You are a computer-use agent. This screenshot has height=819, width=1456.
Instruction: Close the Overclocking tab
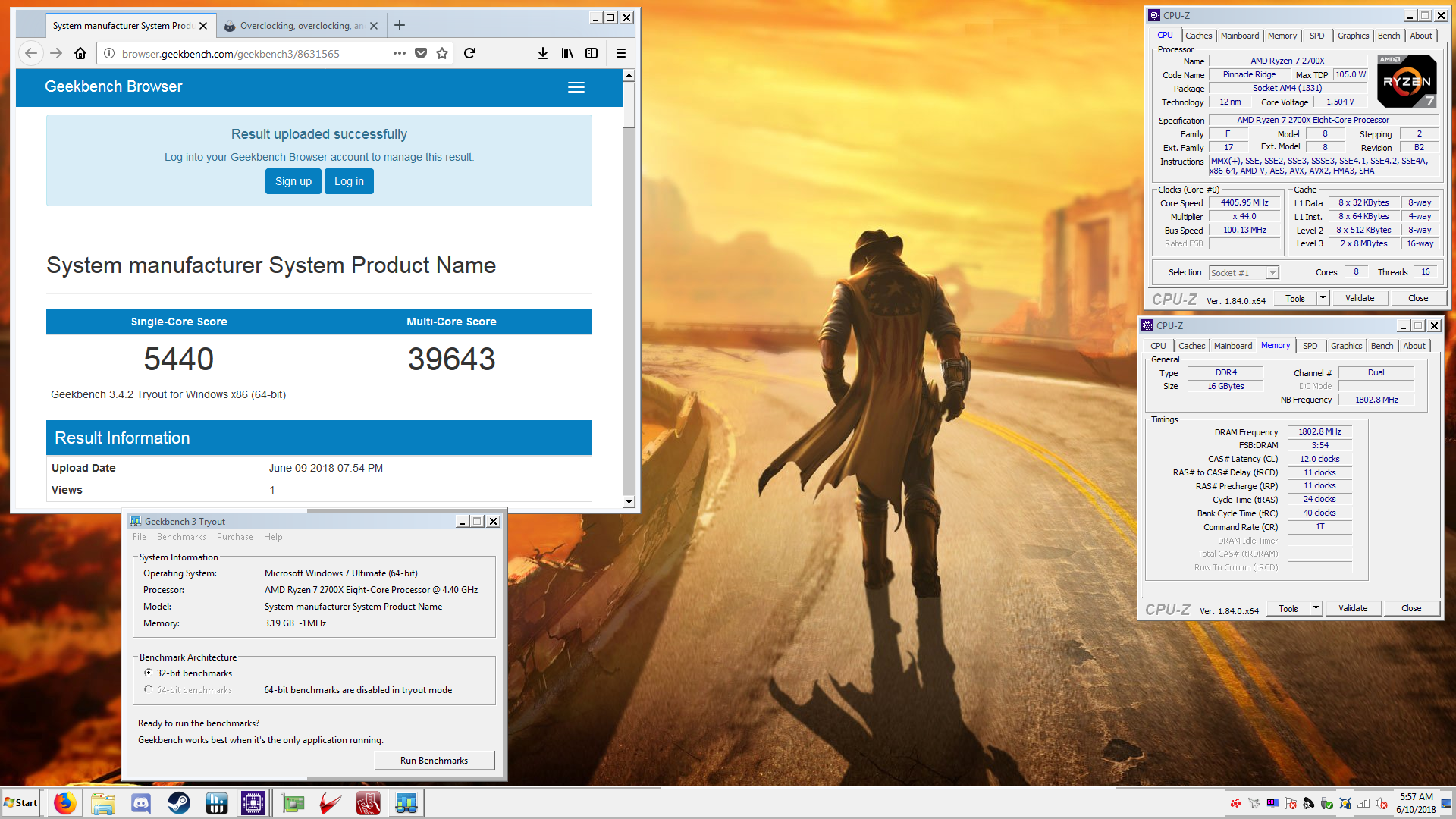click(x=374, y=26)
